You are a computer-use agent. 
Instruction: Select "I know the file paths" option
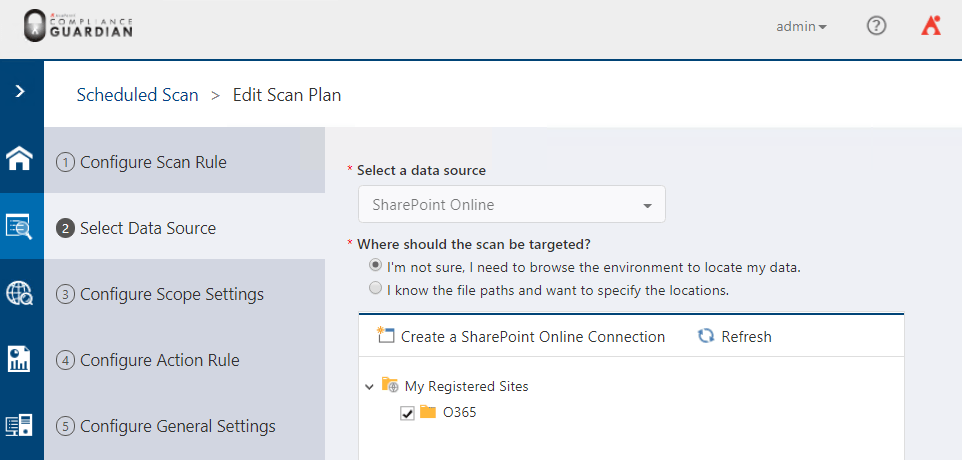tap(375, 288)
